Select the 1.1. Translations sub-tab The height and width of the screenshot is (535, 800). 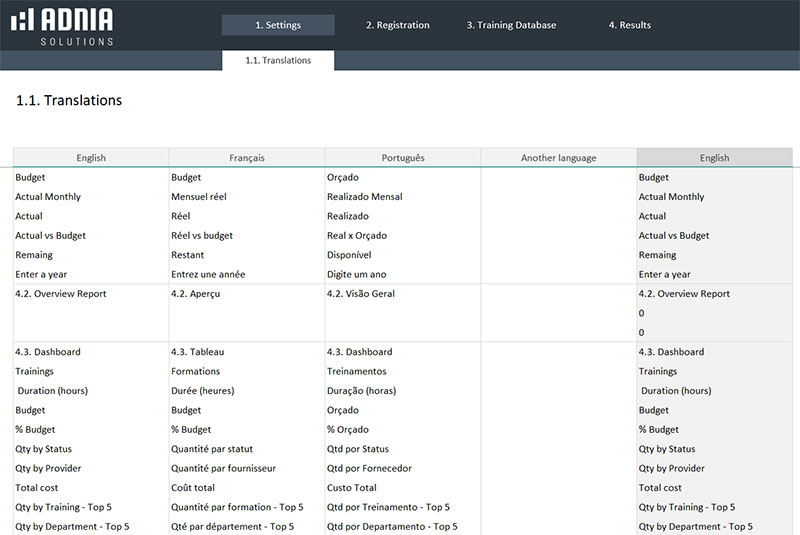[278, 60]
